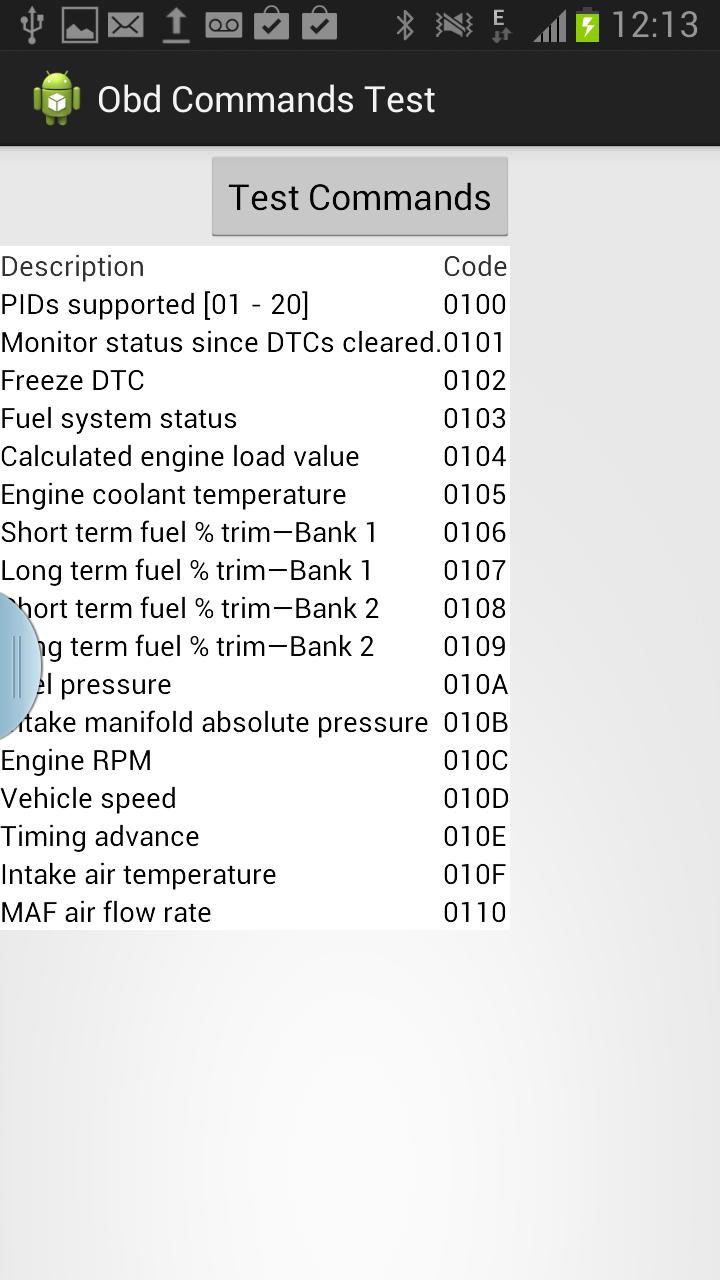Open the voicemail notification icon

(222, 24)
